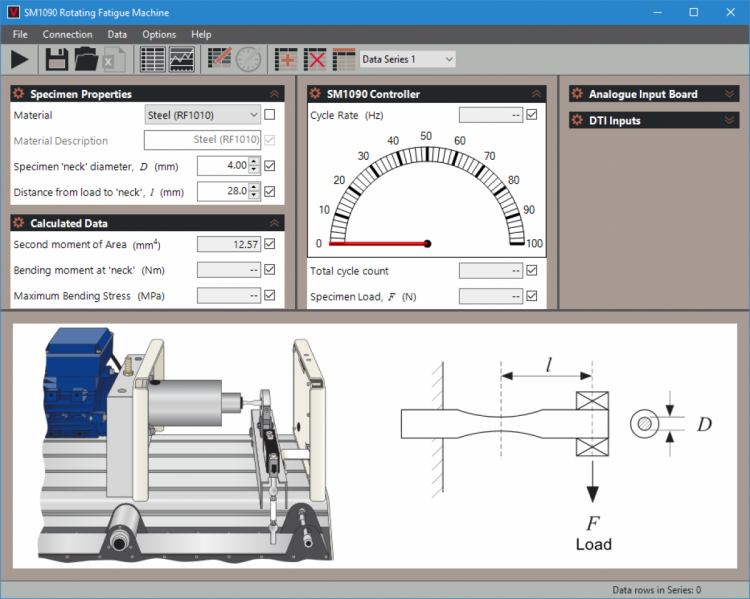This screenshot has width=750, height=599.
Task: Open the Connection menu
Action: coord(67,34)
